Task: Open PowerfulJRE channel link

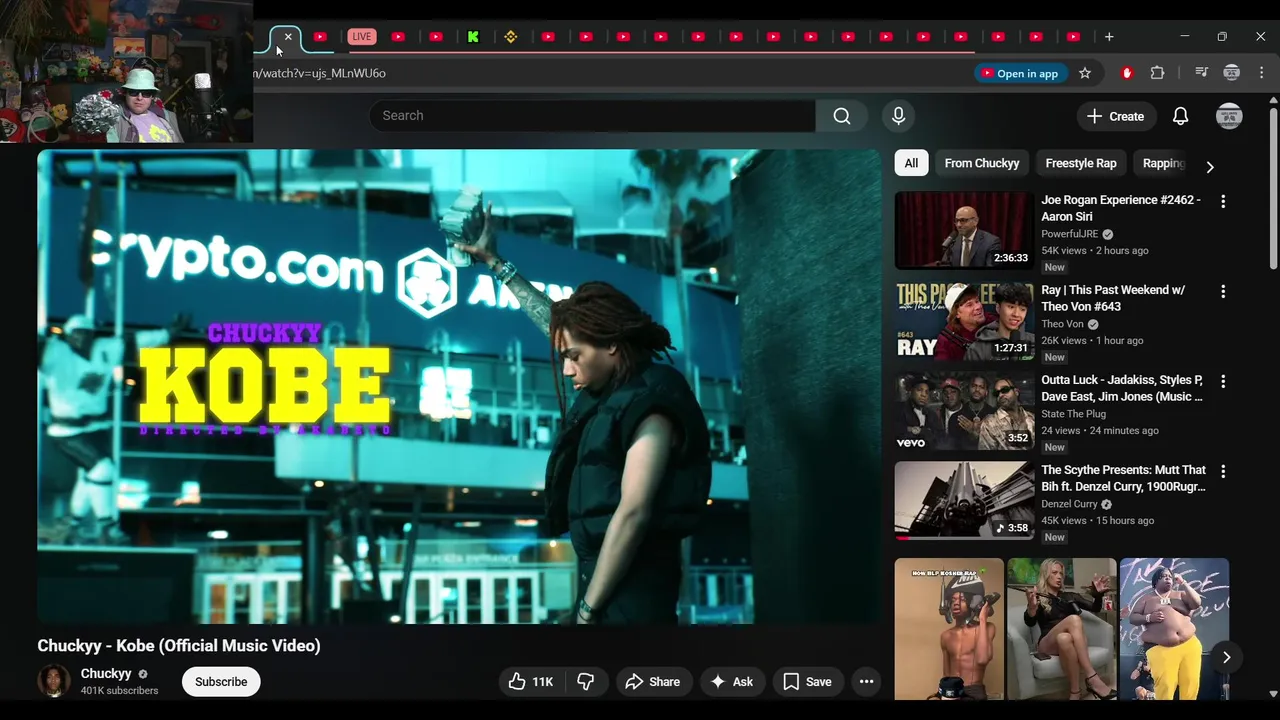Action: point(1069,234)
